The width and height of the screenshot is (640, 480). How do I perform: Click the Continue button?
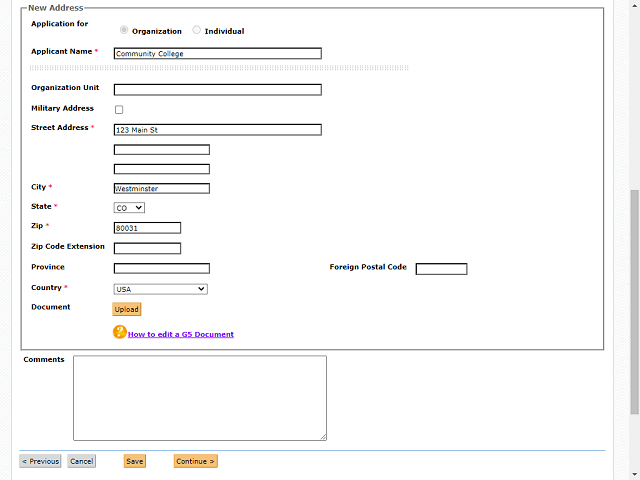196,461
